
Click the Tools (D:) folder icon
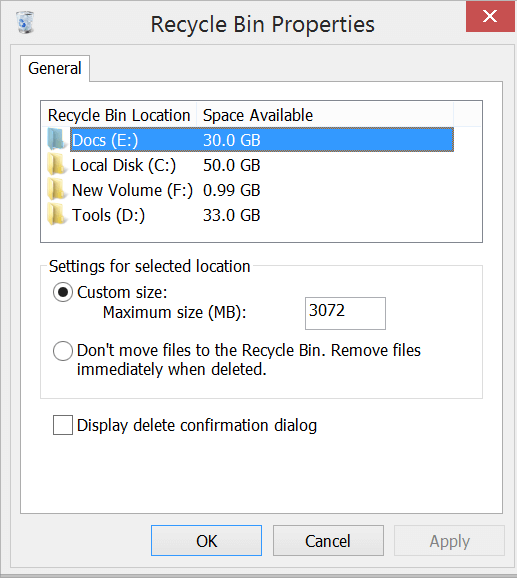57,215
